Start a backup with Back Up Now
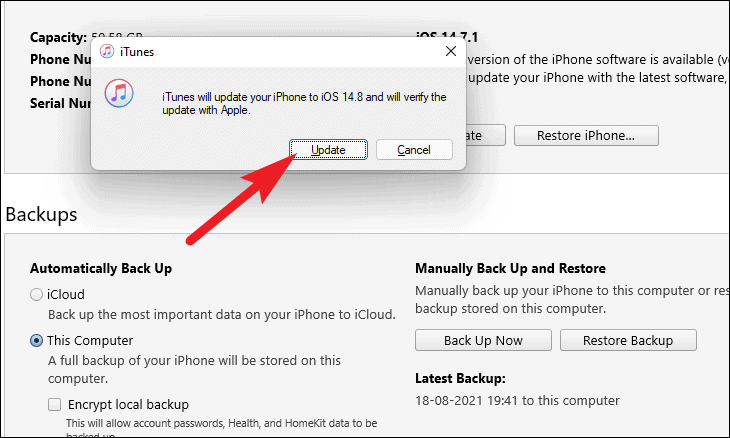This screenshot has width=730, height=438. tap(483, 340)
